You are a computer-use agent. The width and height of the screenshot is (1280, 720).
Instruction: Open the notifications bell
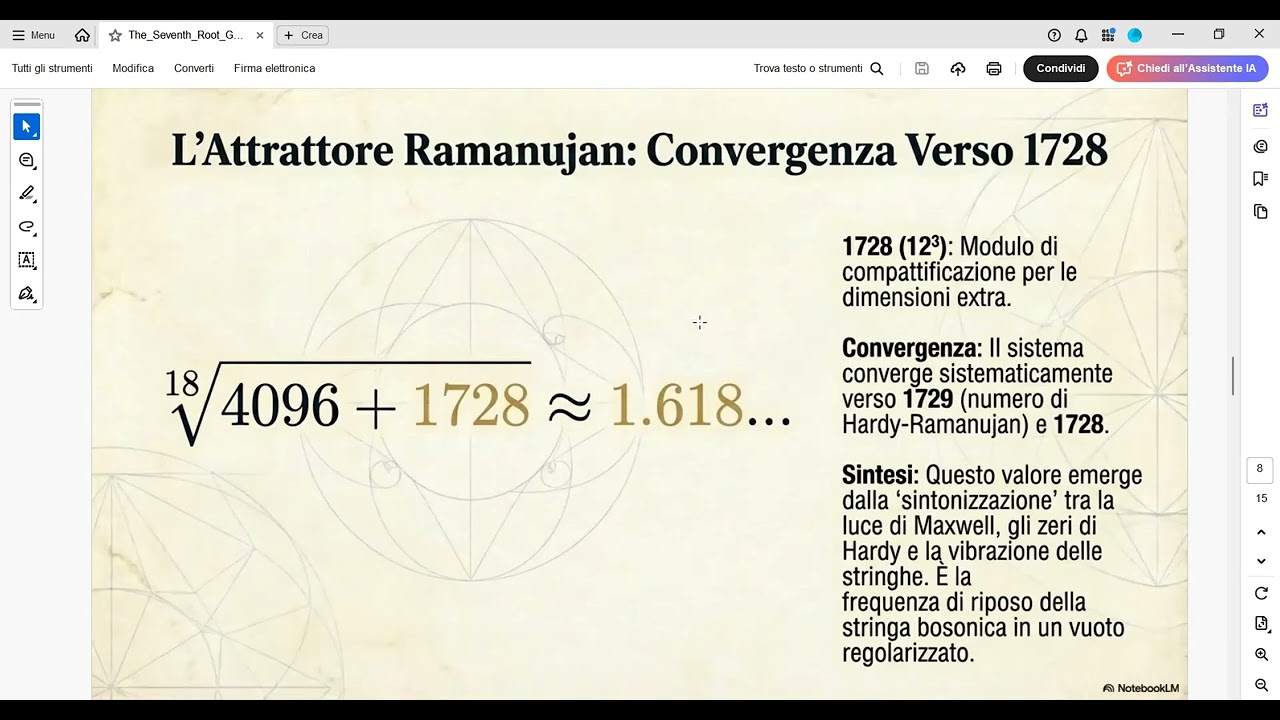point(1081,35)
